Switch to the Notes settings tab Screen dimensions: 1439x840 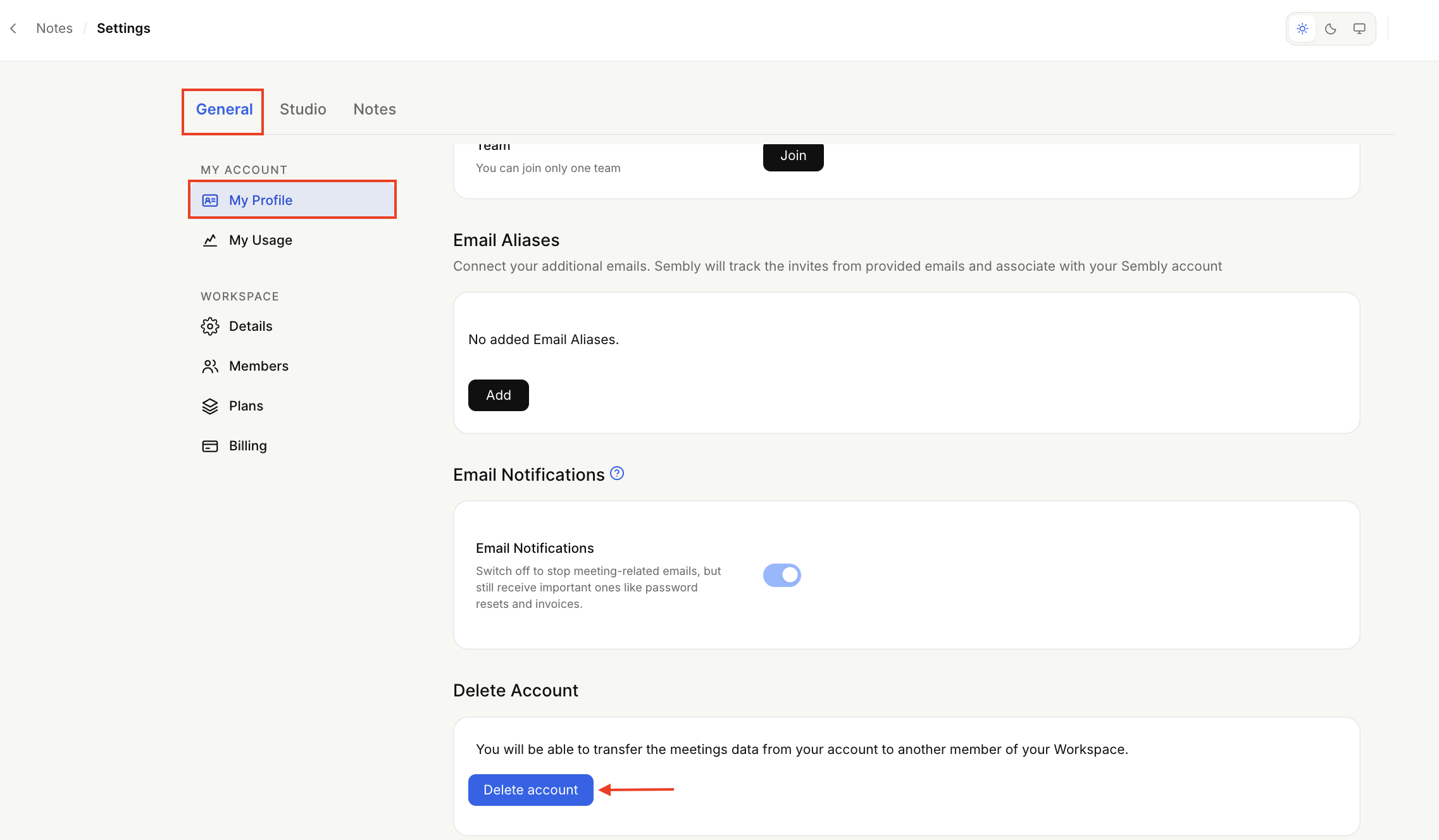(375, 109)
